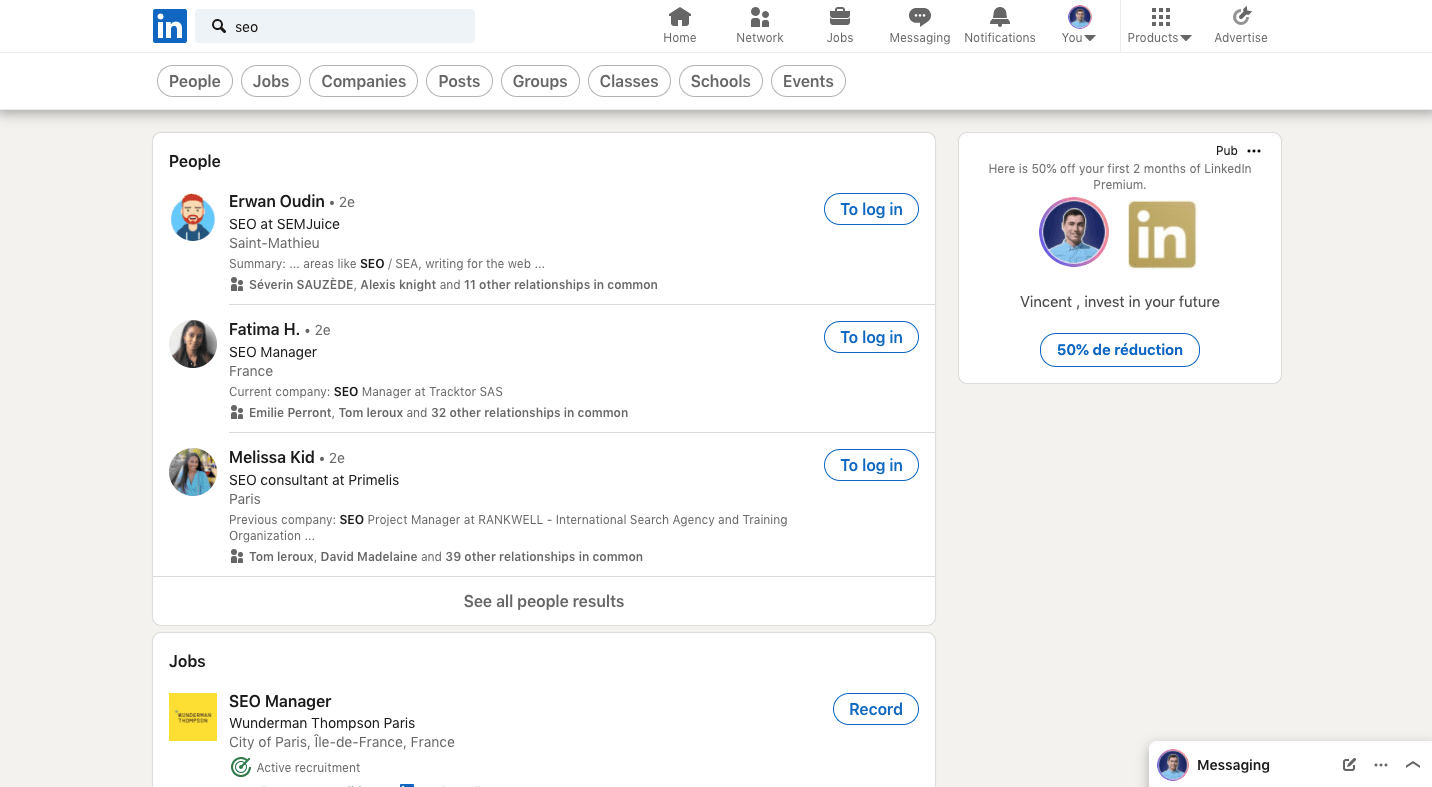
Task: Open the Products grid dropdown
Action: (1160, 26)
